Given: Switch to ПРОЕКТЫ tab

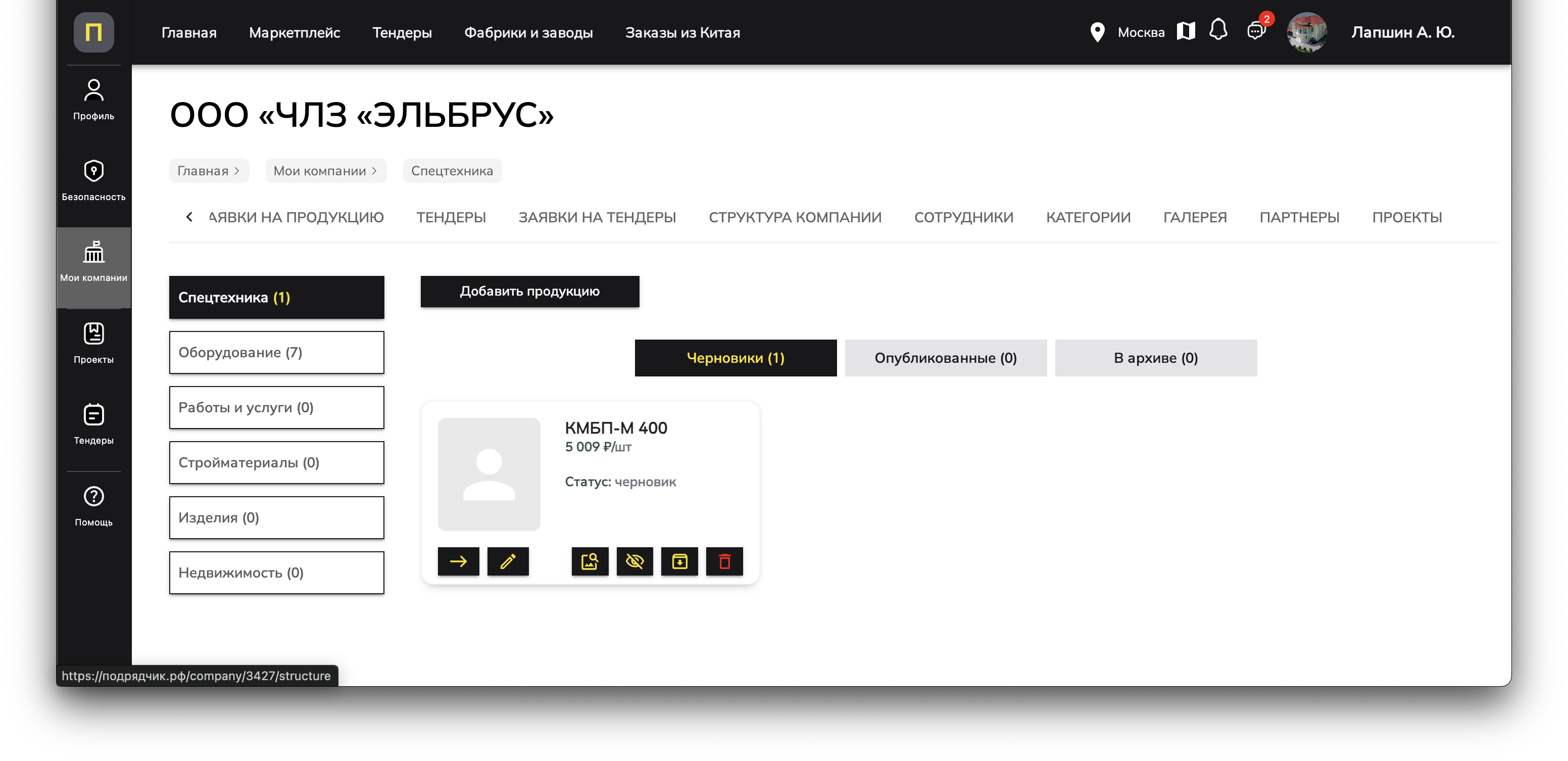Looking at the screenshot, I should coord(1407,217).
